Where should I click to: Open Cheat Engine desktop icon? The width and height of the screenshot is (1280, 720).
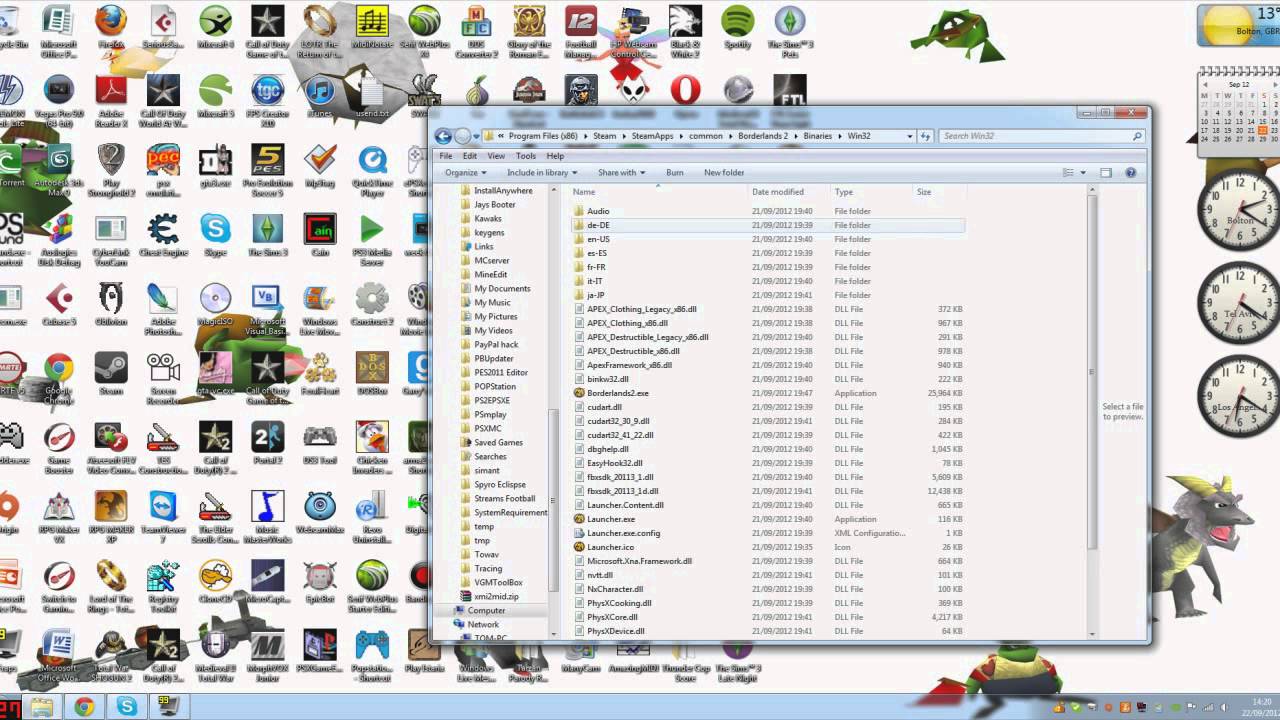[x=163, y=236]
